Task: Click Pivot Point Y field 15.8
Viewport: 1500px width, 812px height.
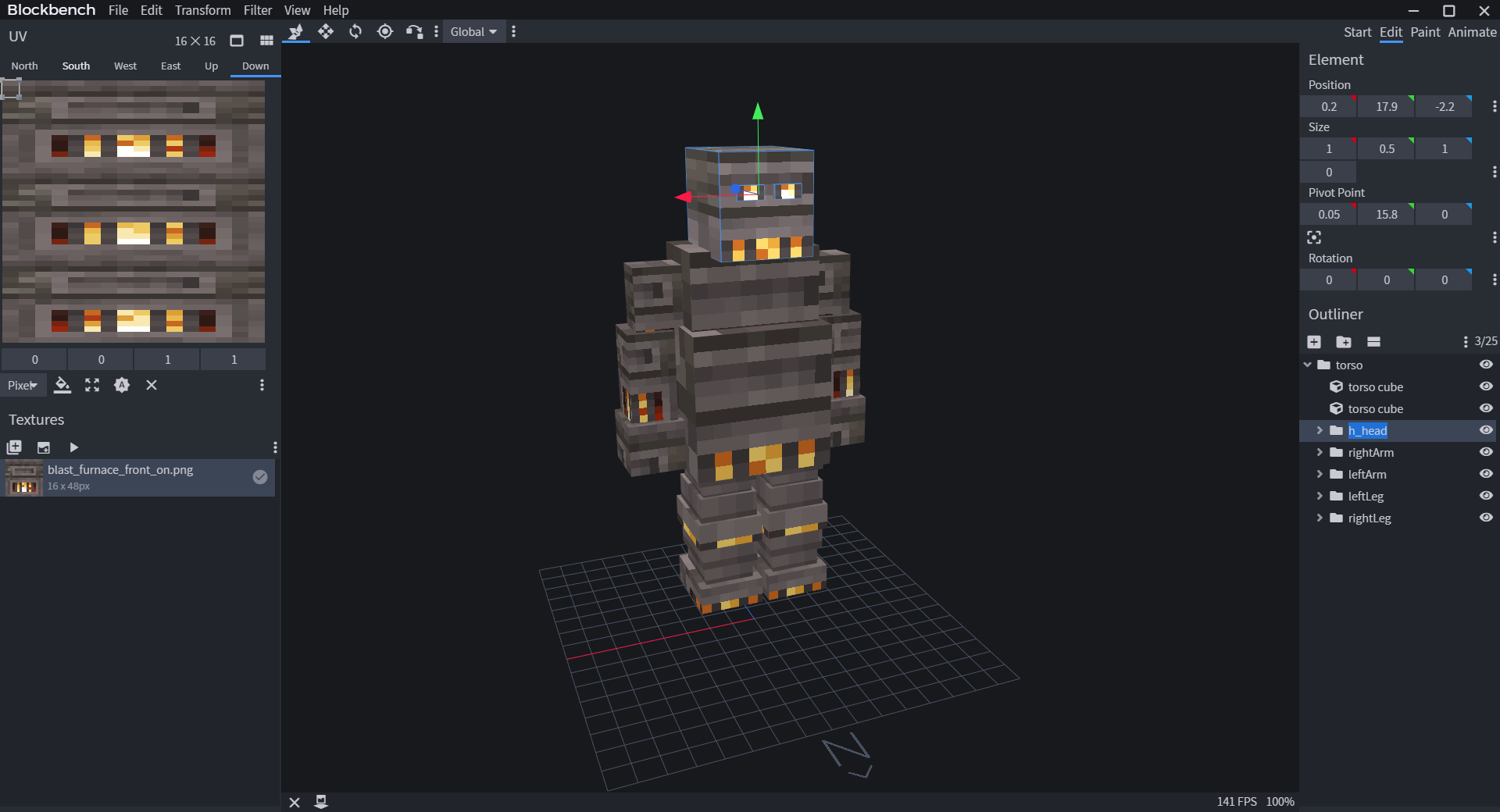Action: click(1386, 214)
